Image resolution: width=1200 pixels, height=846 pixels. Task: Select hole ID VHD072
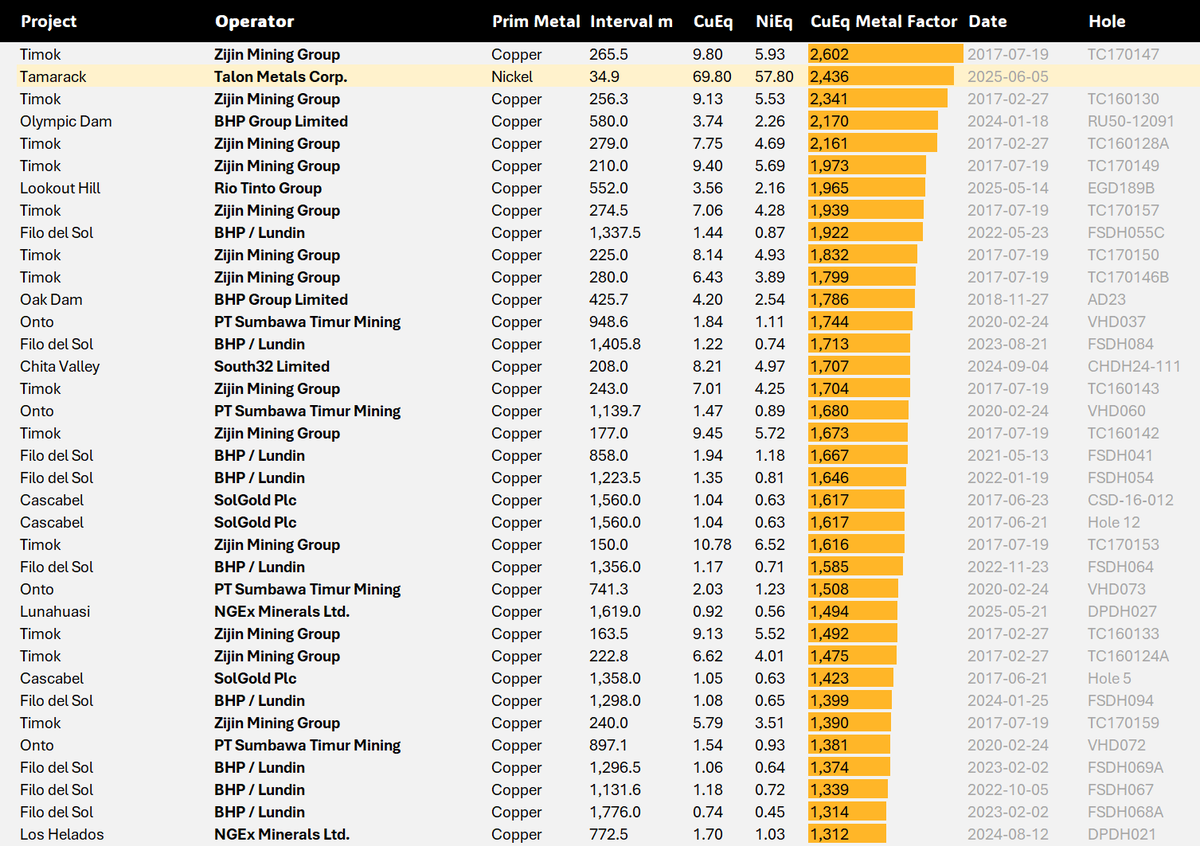click(1116, 745)
